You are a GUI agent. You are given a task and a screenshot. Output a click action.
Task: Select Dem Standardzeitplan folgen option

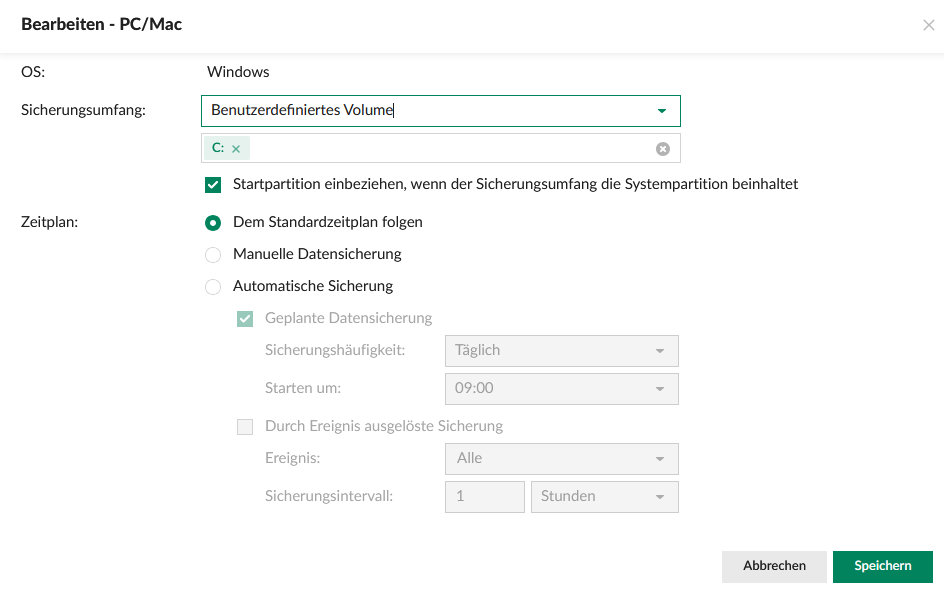coord(213,223)
